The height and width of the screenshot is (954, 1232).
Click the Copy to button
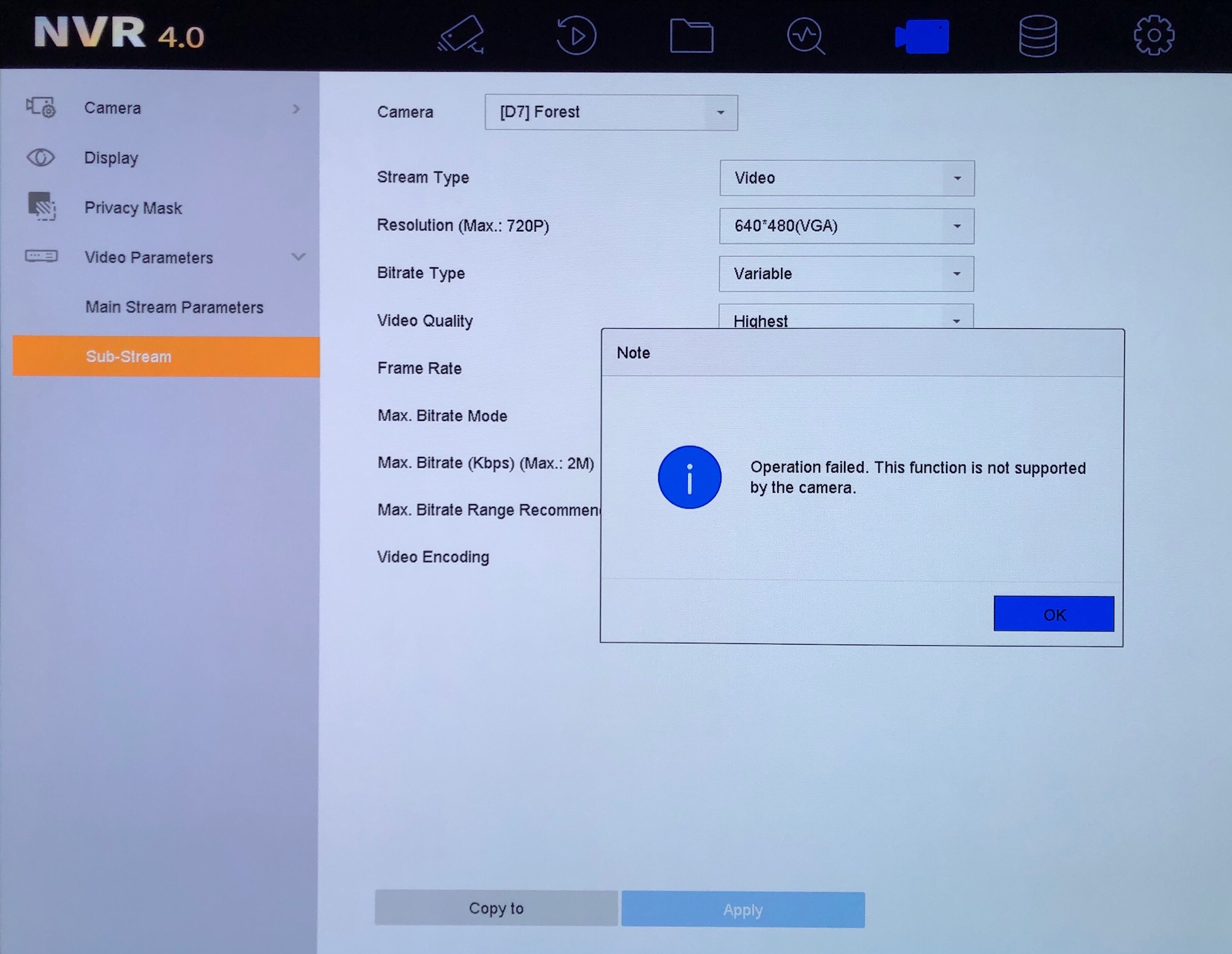[x=496, y=908]
